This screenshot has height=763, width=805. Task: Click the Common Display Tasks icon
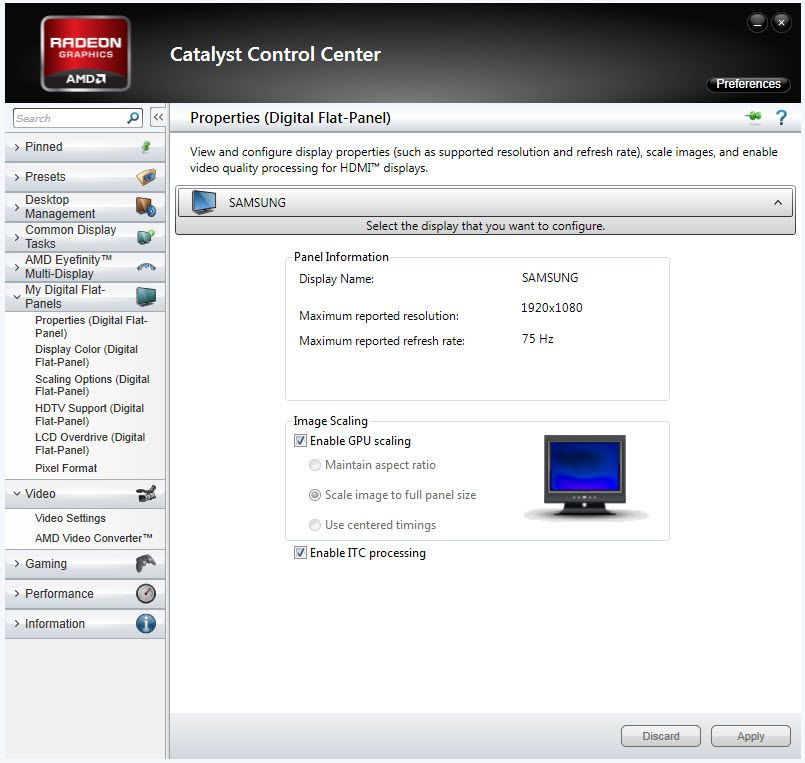click(146, 237)
